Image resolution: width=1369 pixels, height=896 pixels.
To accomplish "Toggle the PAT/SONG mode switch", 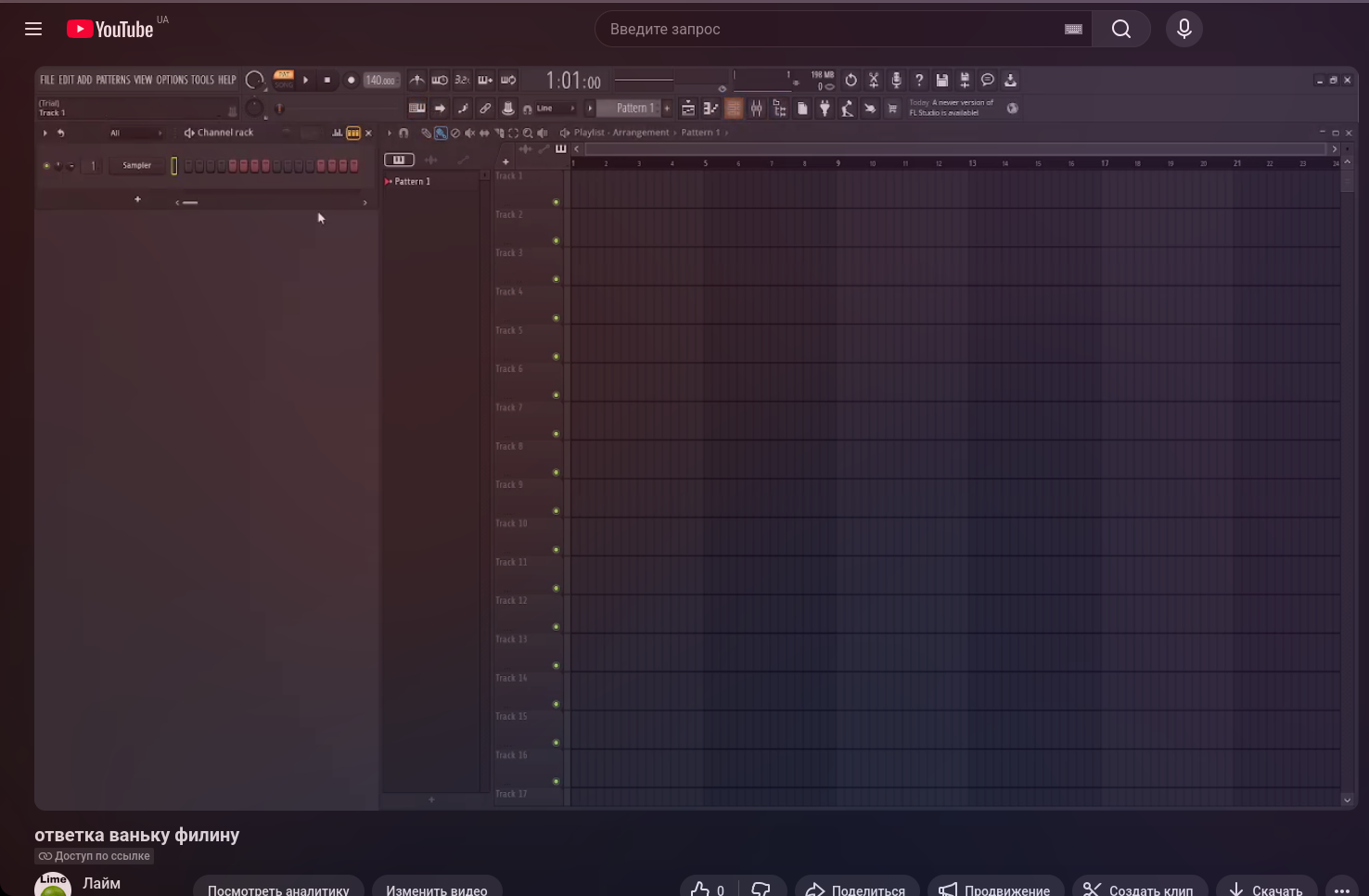I will pos(284,80).
